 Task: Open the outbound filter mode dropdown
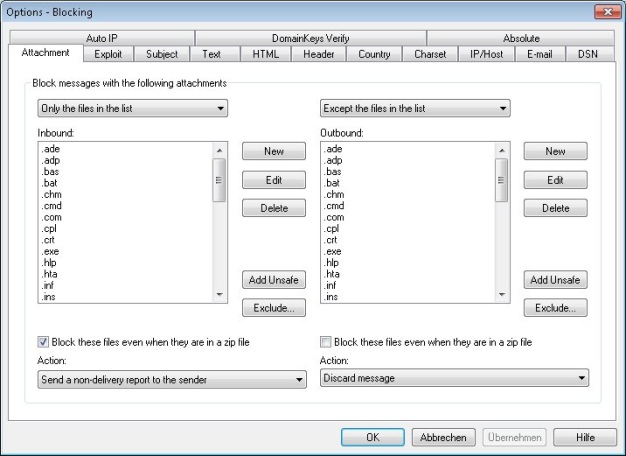coord(415,107)
